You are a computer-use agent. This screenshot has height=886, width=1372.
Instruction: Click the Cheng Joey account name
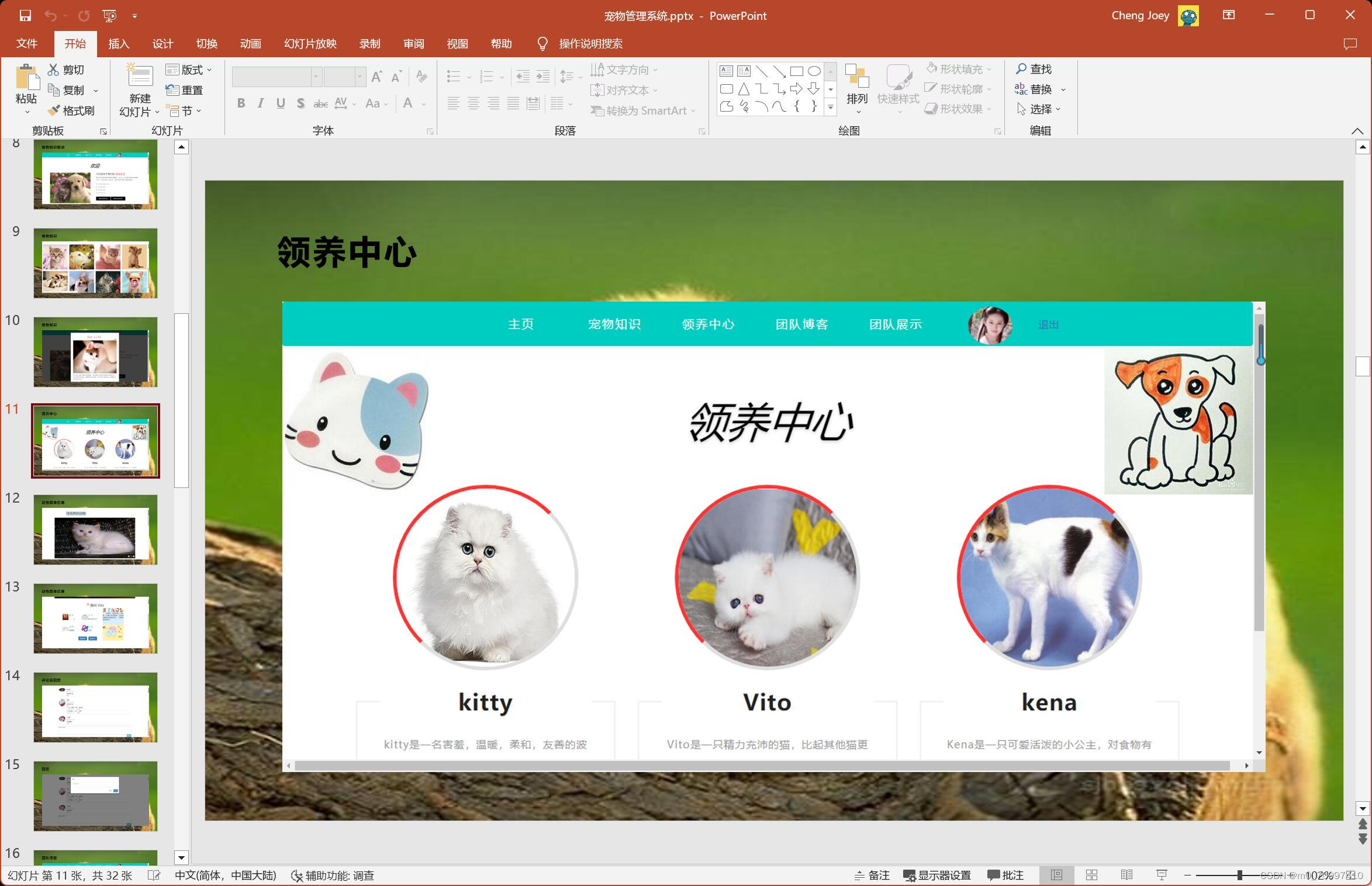(x=1140, y=16)
